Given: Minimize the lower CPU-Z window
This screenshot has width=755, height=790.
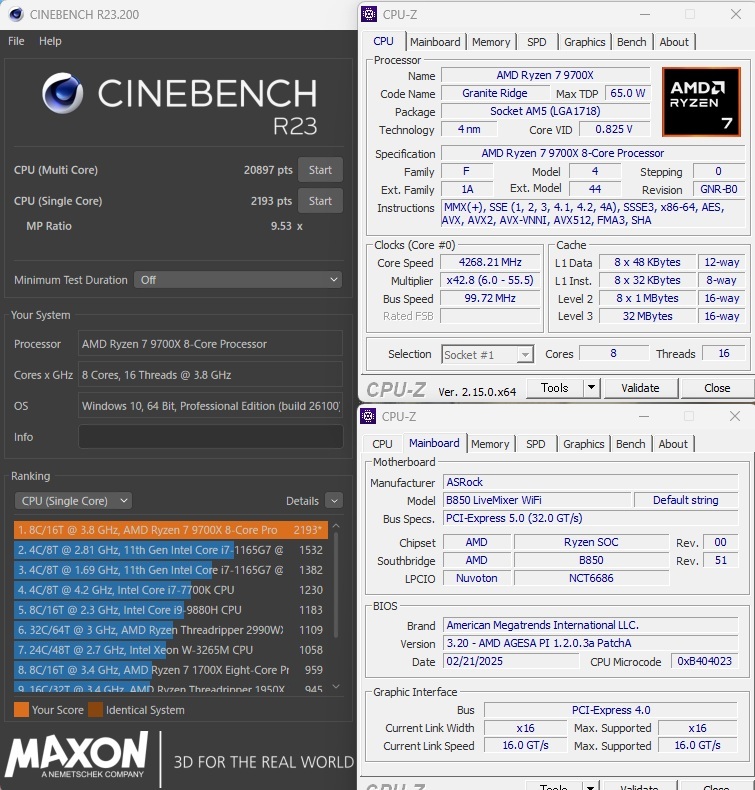Looking at the screenshot, I should point(644,416).
